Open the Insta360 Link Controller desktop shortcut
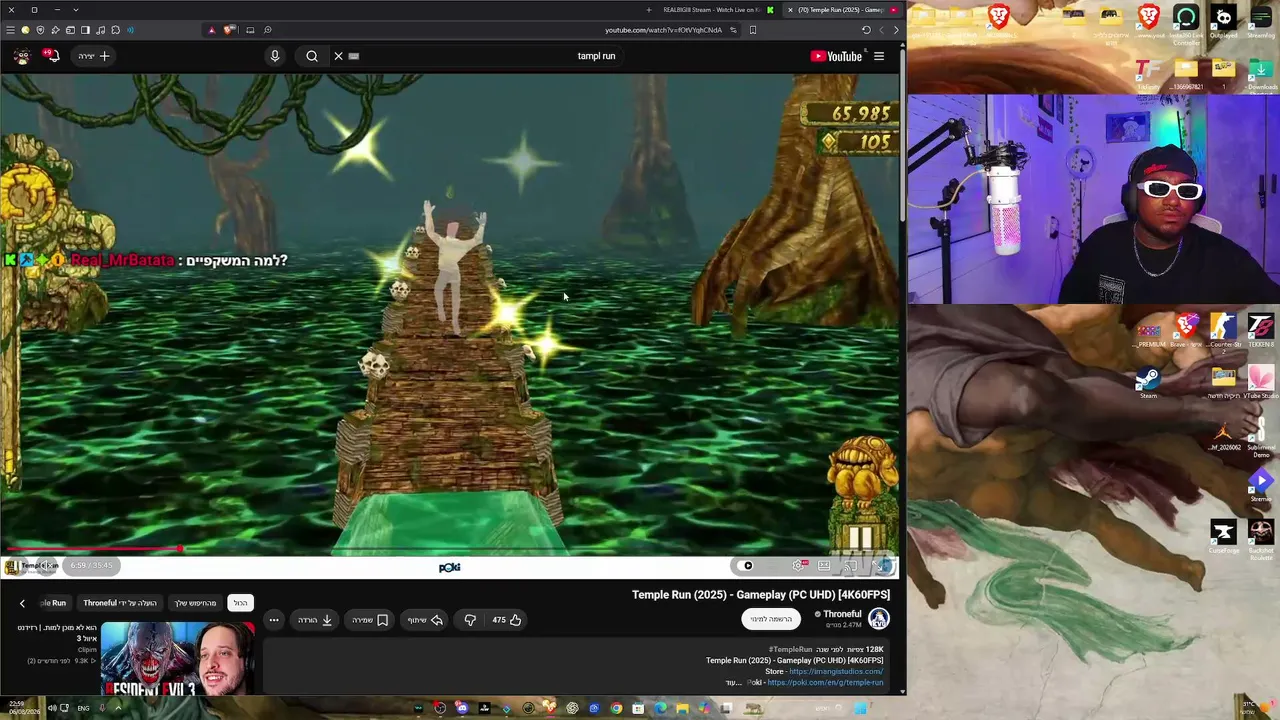1280x720 pixels. click(x=1186, y=24)
